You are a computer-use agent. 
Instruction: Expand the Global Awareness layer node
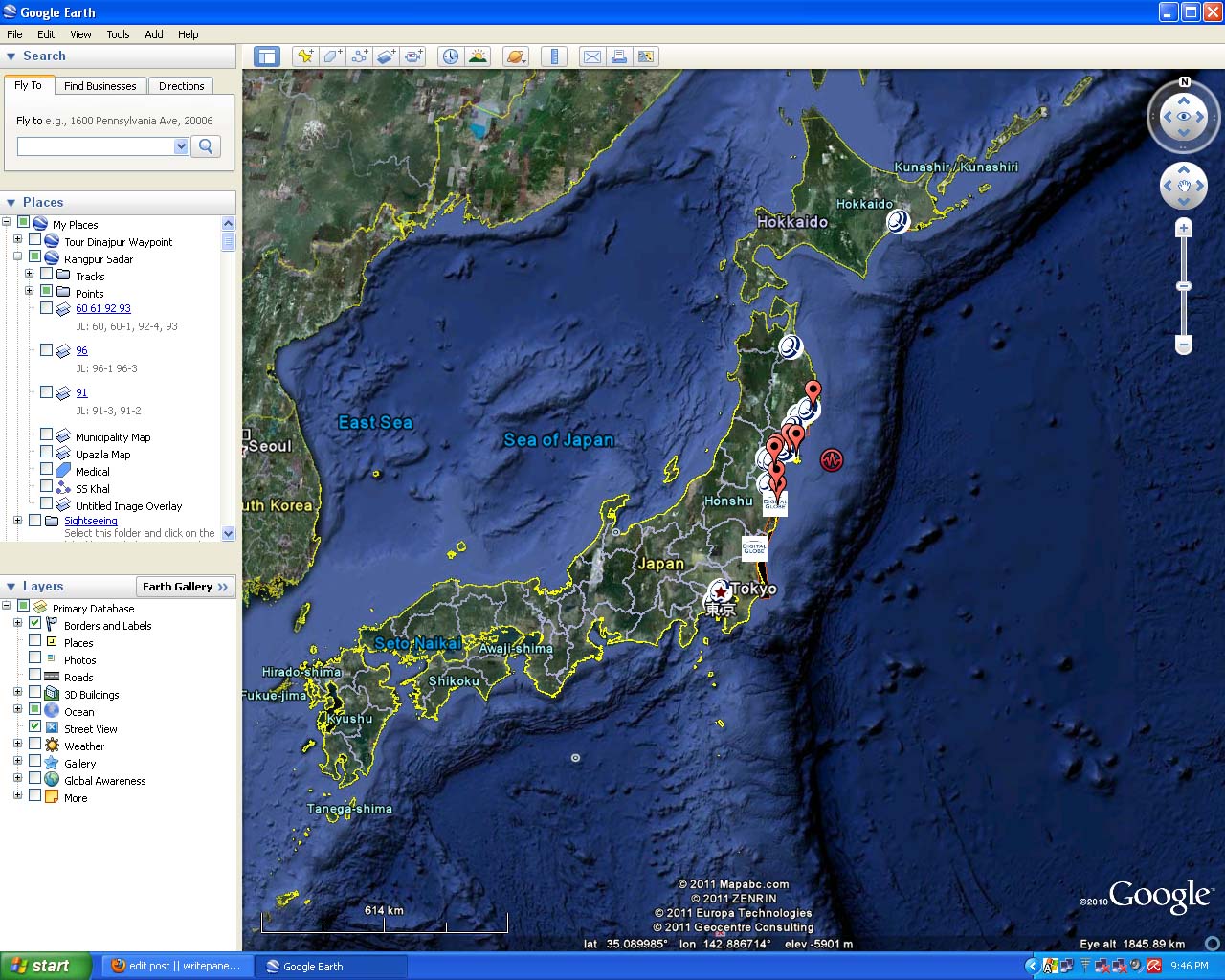17,778
